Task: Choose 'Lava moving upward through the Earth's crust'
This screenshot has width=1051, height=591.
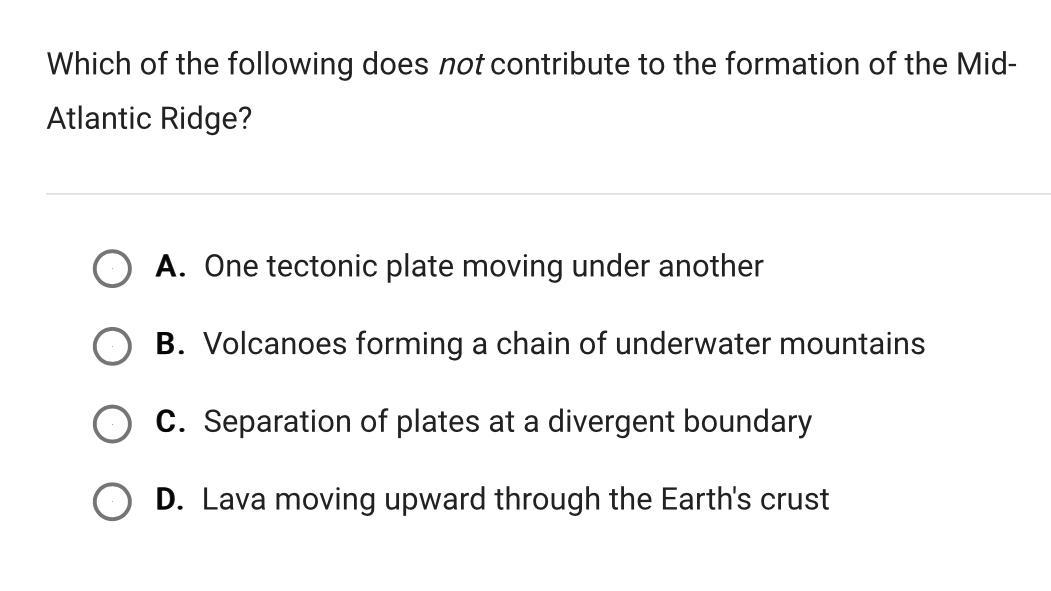Action: point(515,500)
